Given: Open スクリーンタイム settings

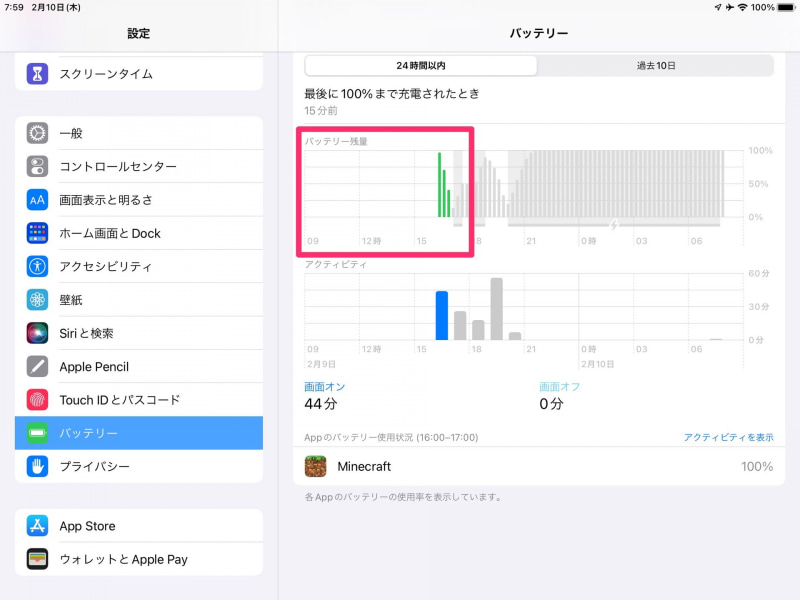Looking at the screenshot, I should tap(139, 74).
